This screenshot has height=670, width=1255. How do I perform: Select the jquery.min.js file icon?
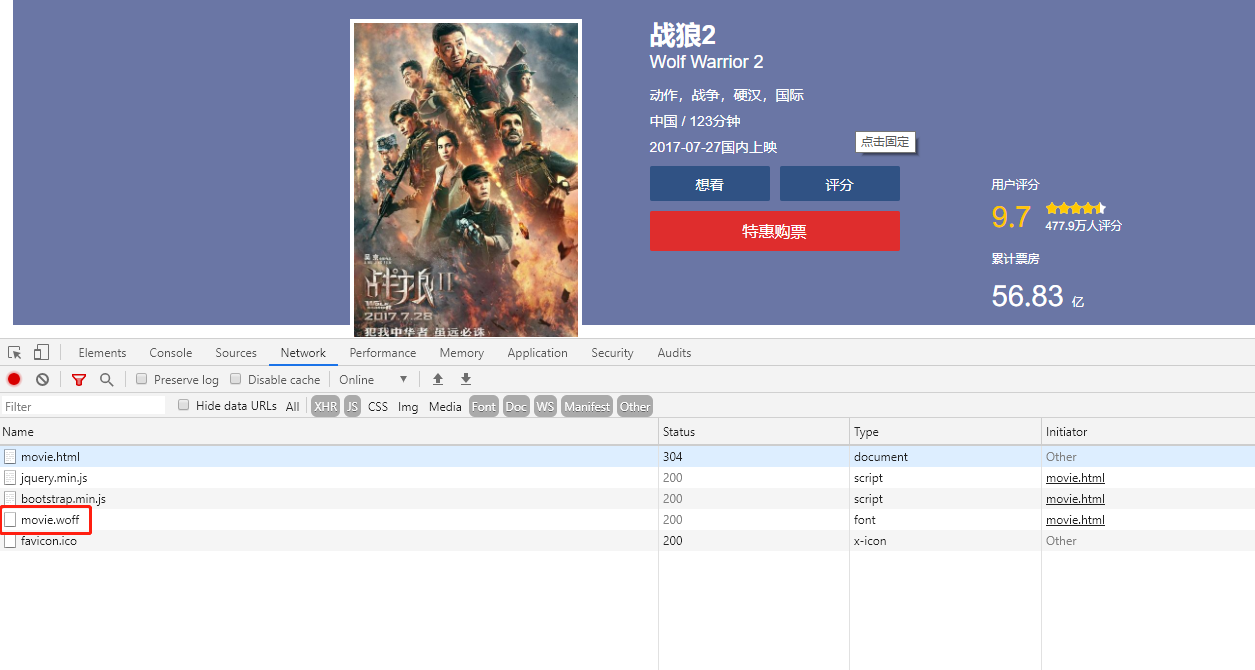[10, 478]
